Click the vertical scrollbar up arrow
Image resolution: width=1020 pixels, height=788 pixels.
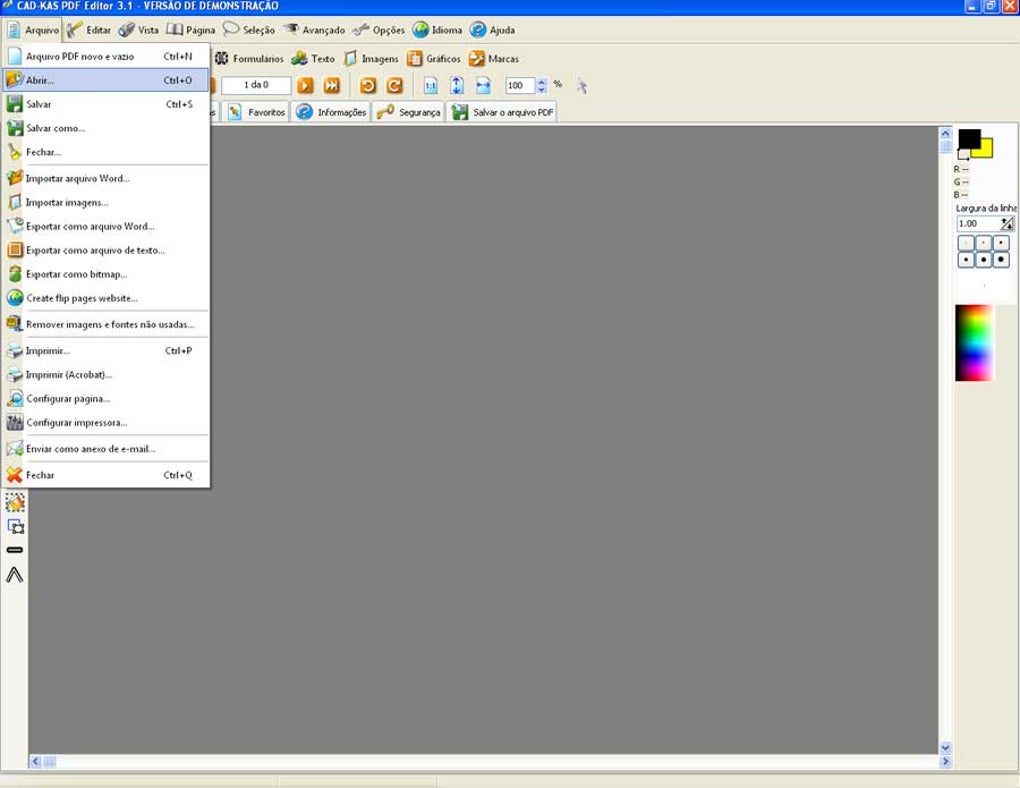click(945, 133)
